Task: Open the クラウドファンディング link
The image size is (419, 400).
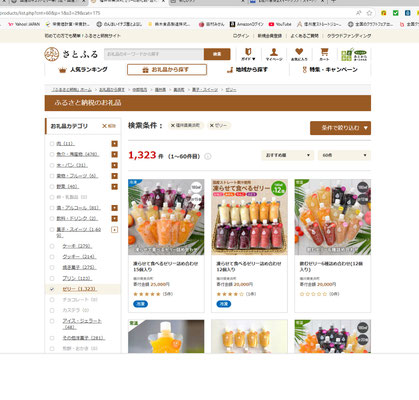Action: pyautogui.click(x=349, y=36)
